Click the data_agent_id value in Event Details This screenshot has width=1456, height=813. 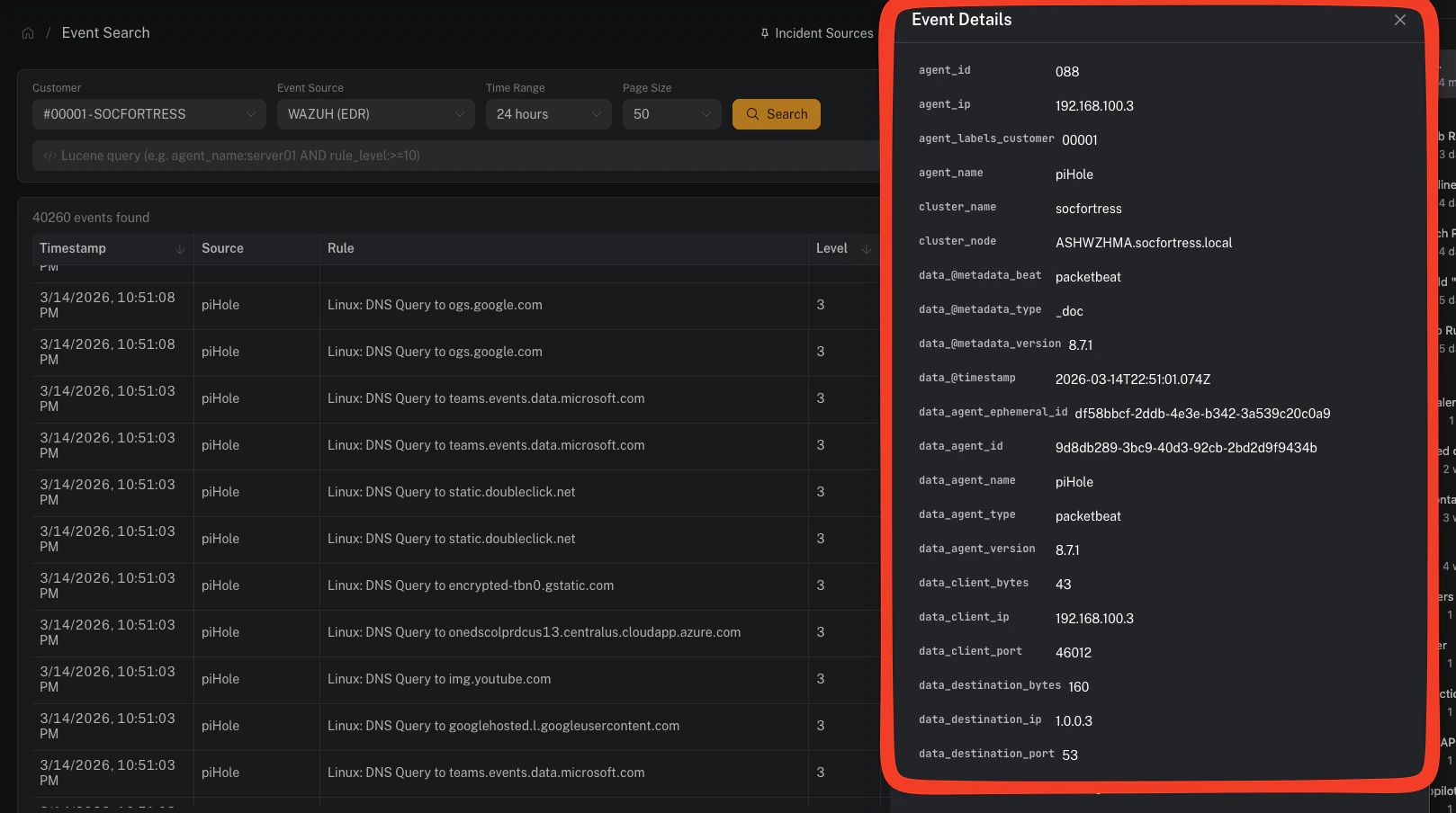pos(1187,447)
